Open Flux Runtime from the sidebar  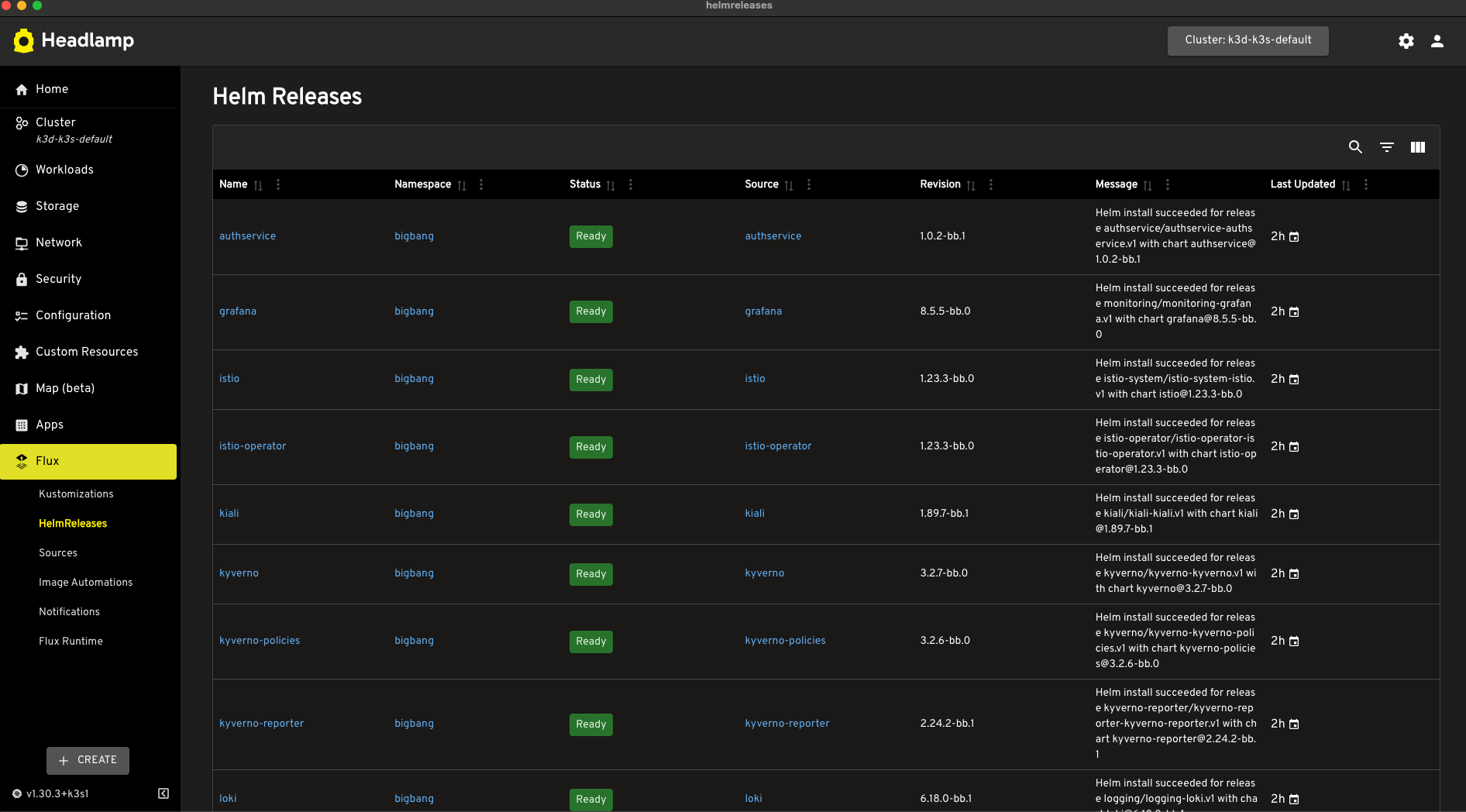[x=71, y=641]
